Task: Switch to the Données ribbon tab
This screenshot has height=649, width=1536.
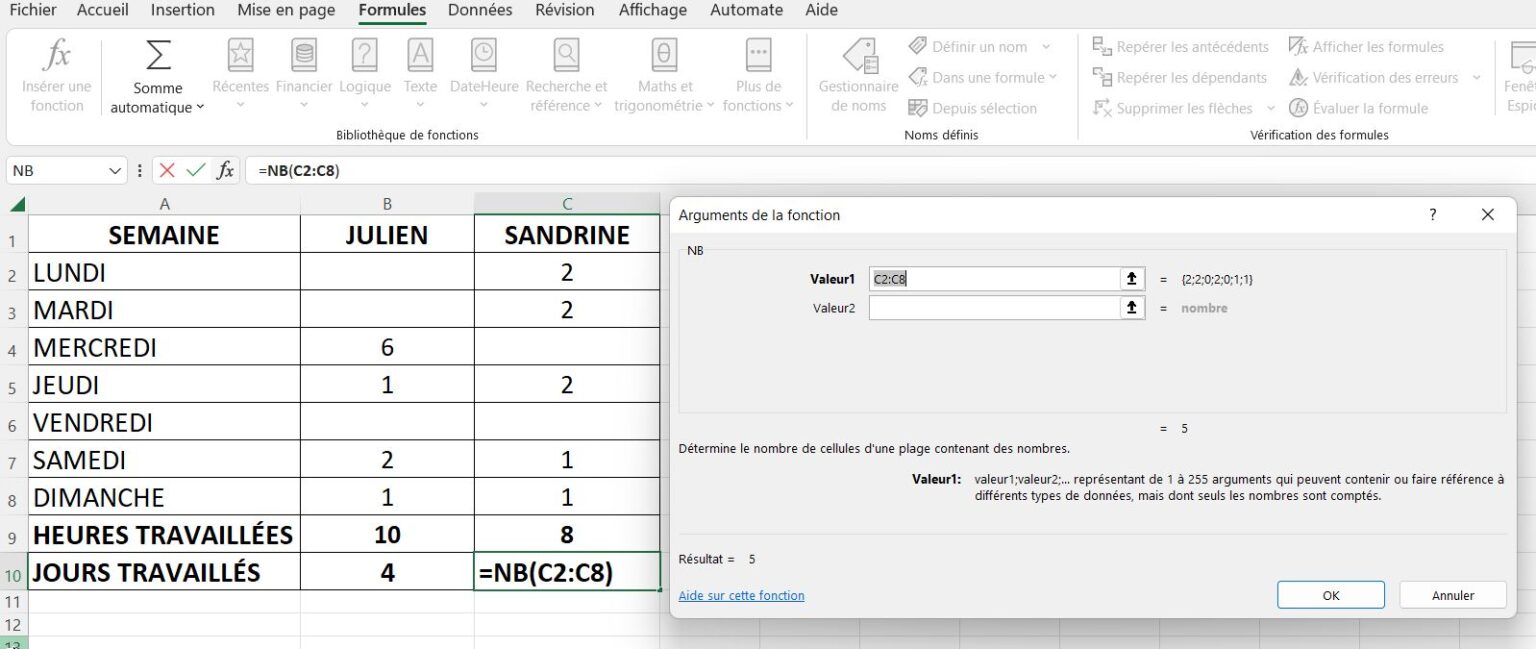Action: (479, 10)
